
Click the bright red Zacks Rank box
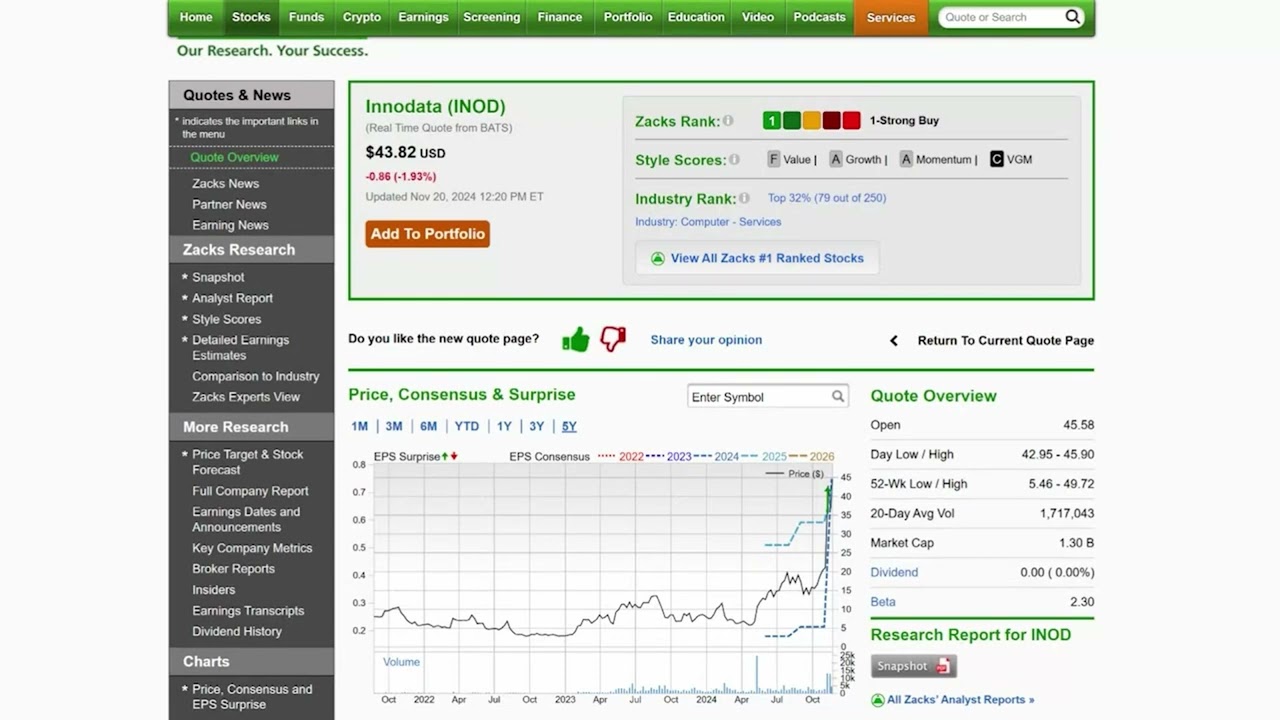(852, 120)
